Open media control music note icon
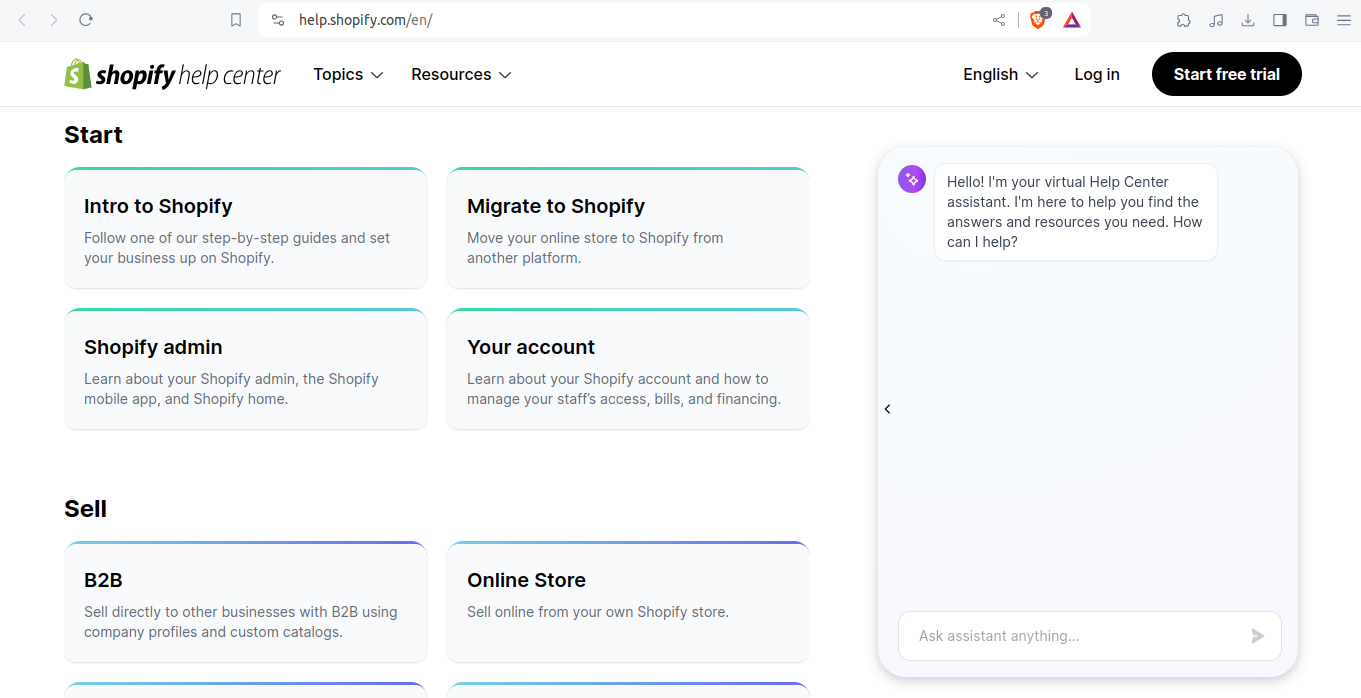1361x698 pixels. tap(1216, 20)
